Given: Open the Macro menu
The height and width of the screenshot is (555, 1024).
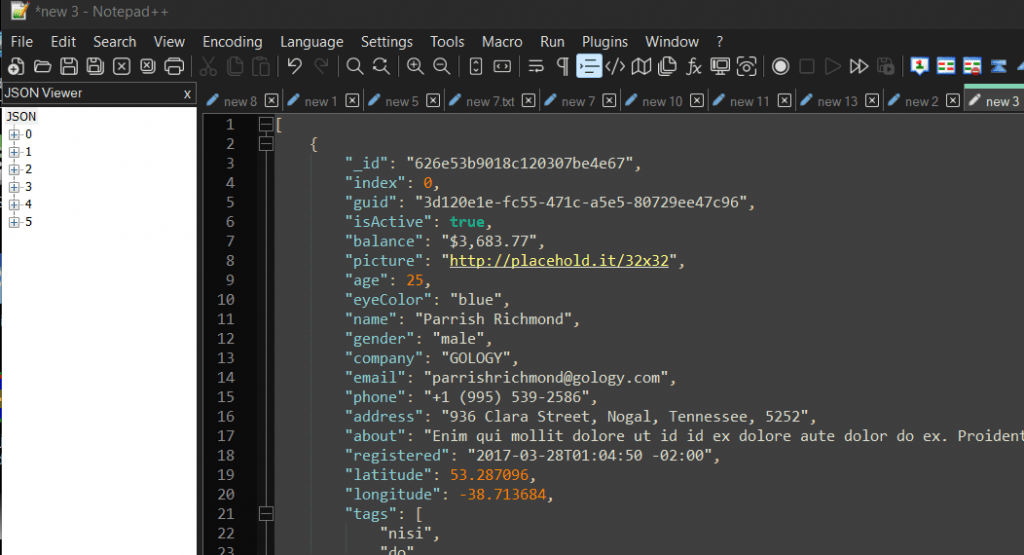Looking at the screenshot, I should coord(502,42).
